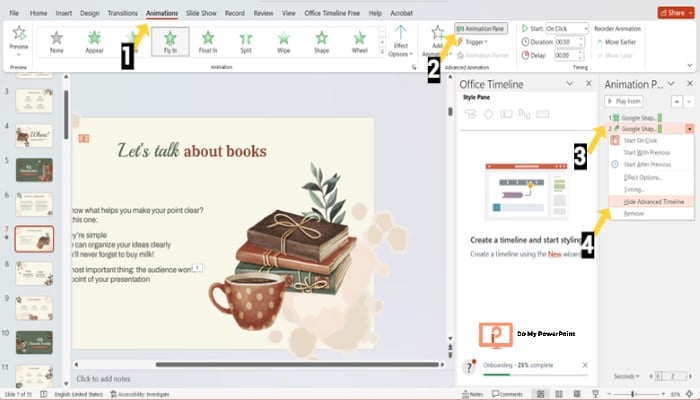
Task: Apply the Wipe animation effect
Action: (x=283, y=42)
